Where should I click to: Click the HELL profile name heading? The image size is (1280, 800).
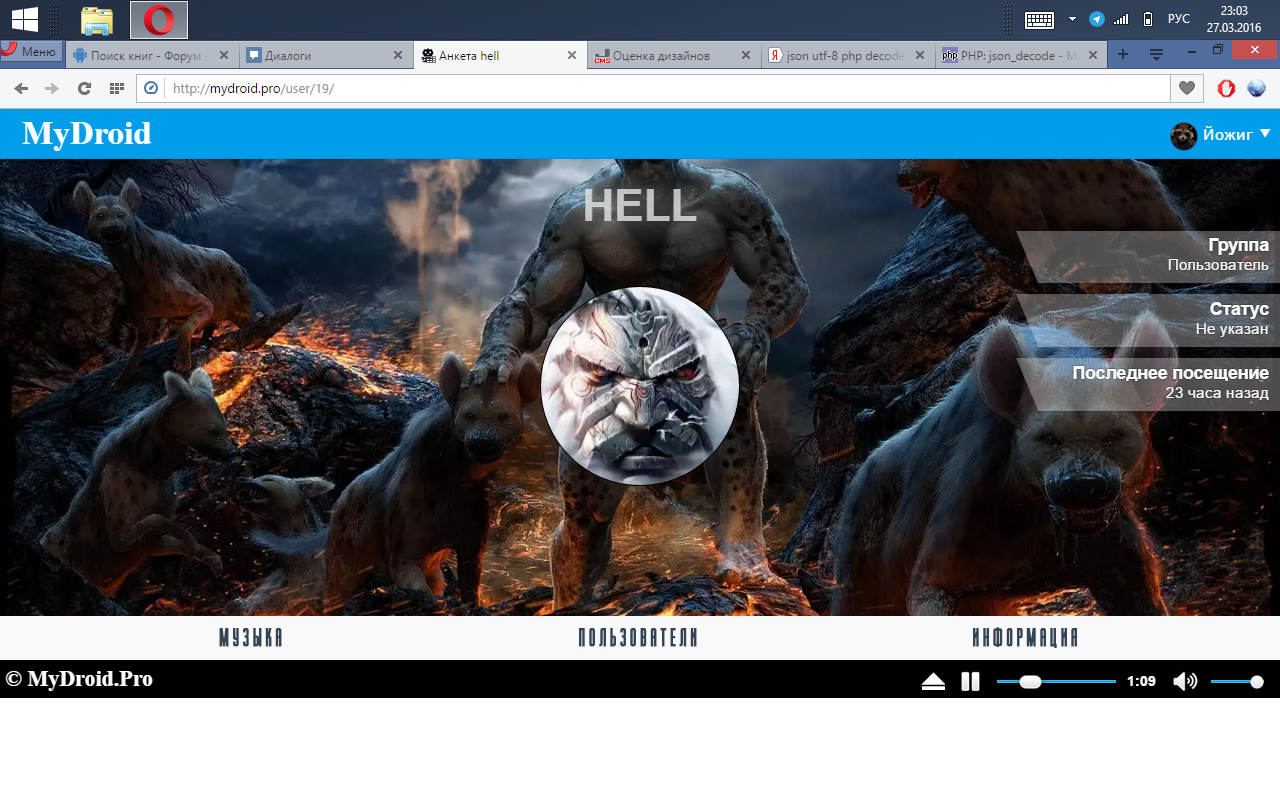coord(640,206)
